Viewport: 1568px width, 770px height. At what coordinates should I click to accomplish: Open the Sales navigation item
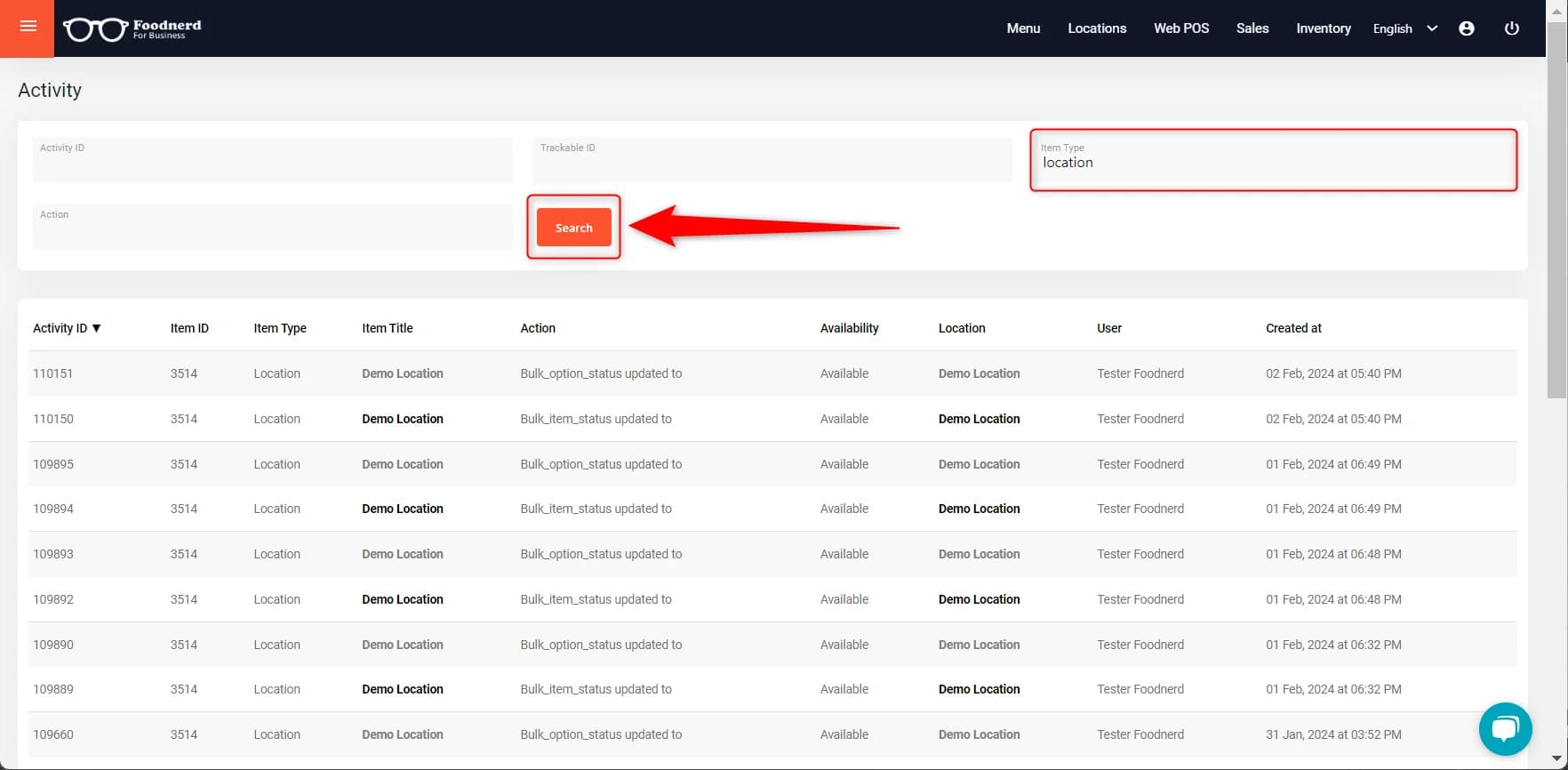[1252, 28]
